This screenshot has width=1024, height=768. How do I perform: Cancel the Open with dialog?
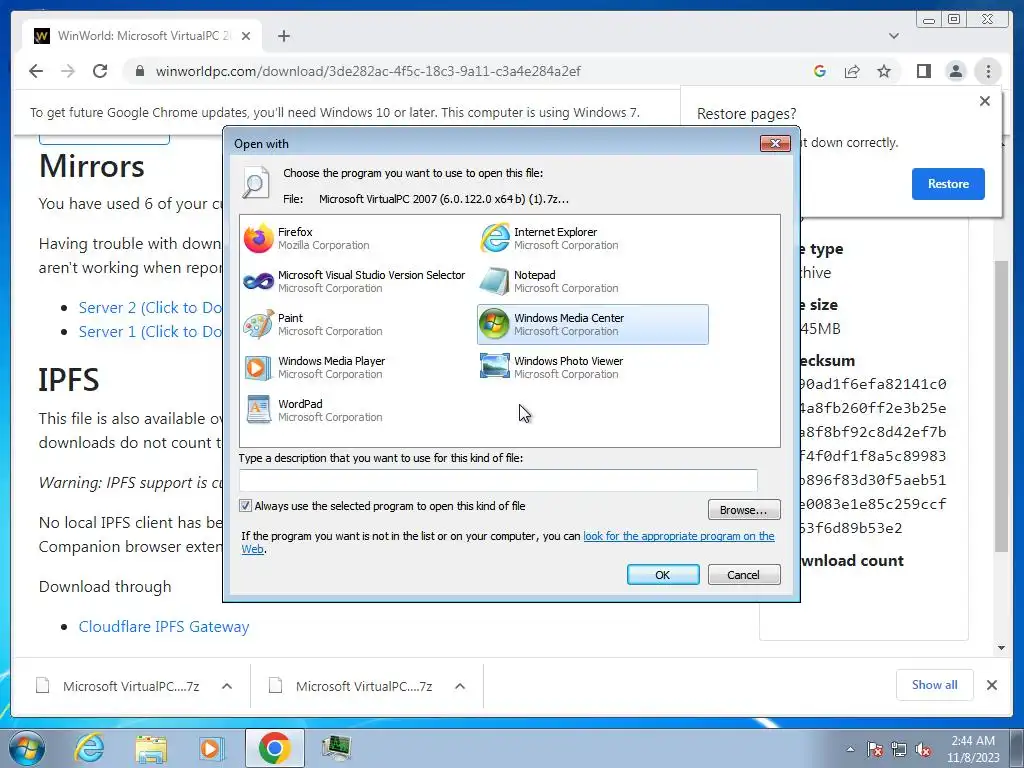pos(744,575)
